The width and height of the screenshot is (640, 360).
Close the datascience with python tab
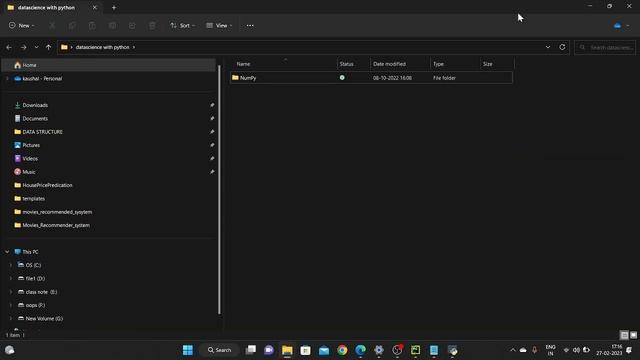95,7
